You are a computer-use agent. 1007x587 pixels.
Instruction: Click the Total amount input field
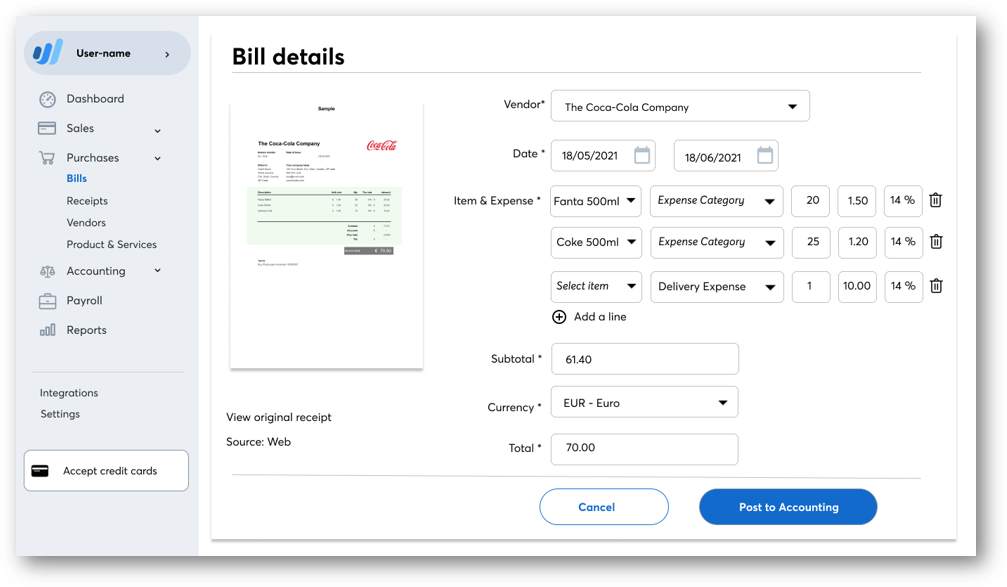(644, 448)
